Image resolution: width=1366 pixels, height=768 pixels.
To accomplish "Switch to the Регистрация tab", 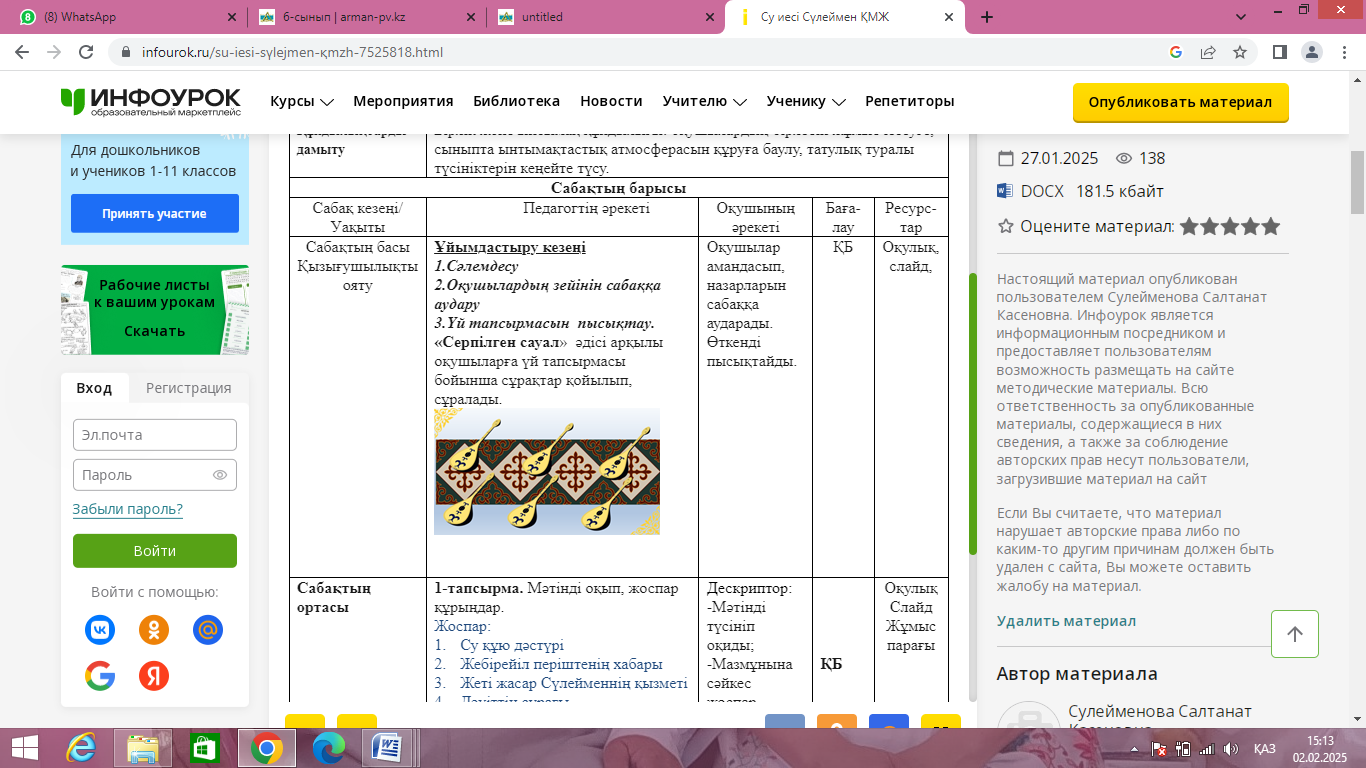I will [x=188, y=388].
